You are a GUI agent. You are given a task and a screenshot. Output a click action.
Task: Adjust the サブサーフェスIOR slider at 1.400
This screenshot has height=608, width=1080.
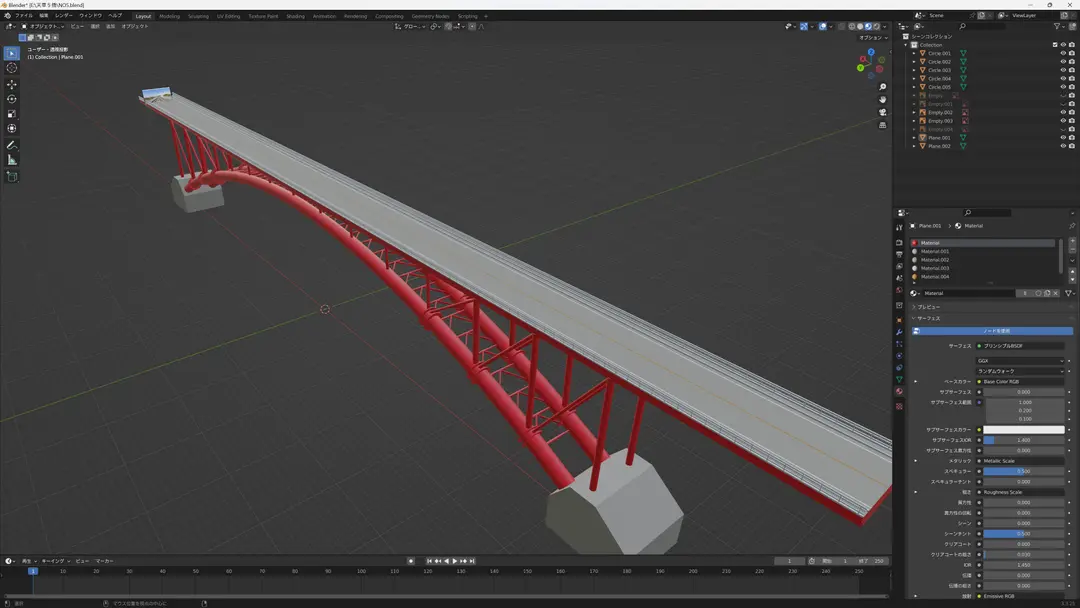[1024, 440]
